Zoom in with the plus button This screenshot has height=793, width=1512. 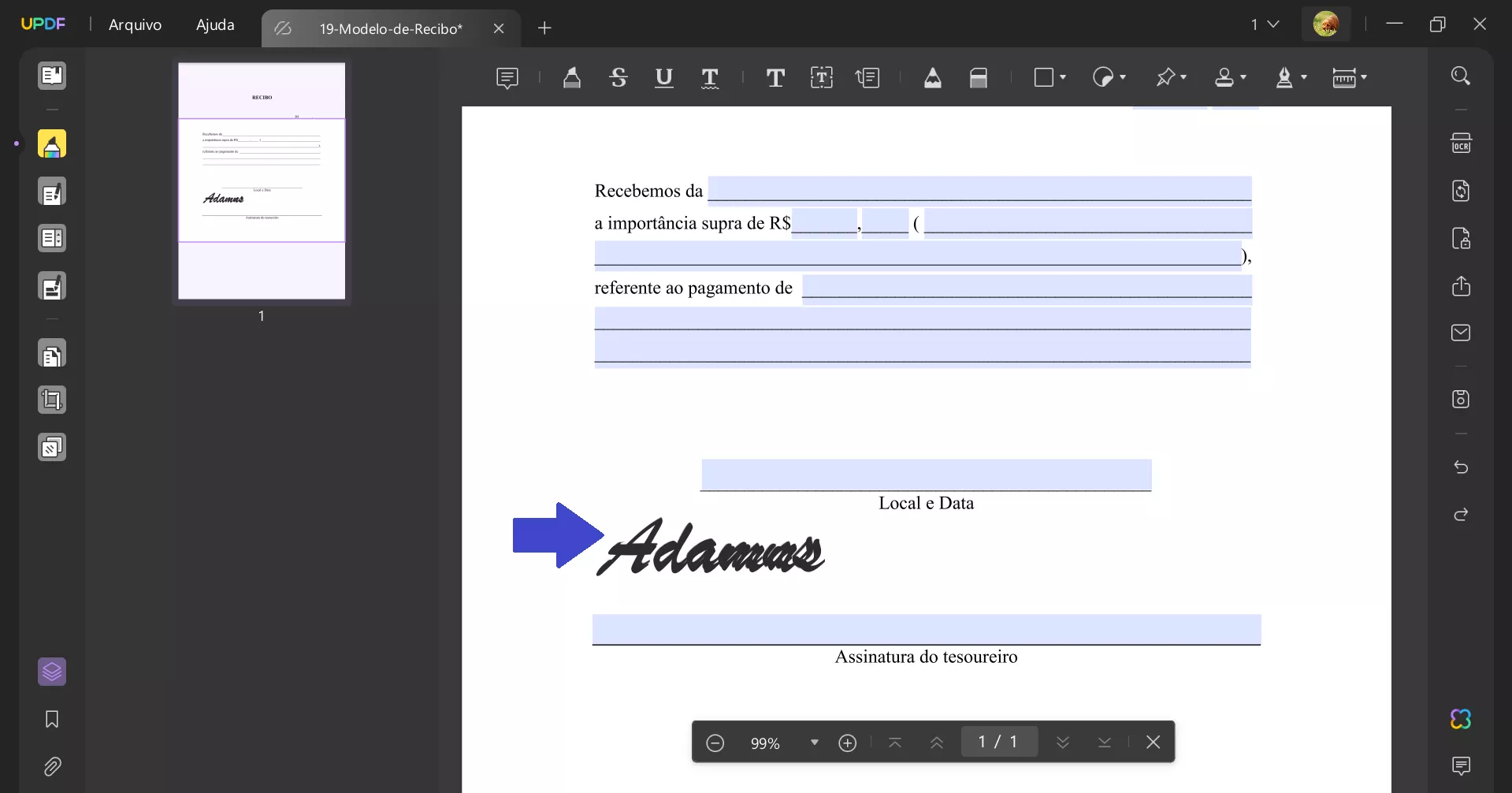coord(848,743)
